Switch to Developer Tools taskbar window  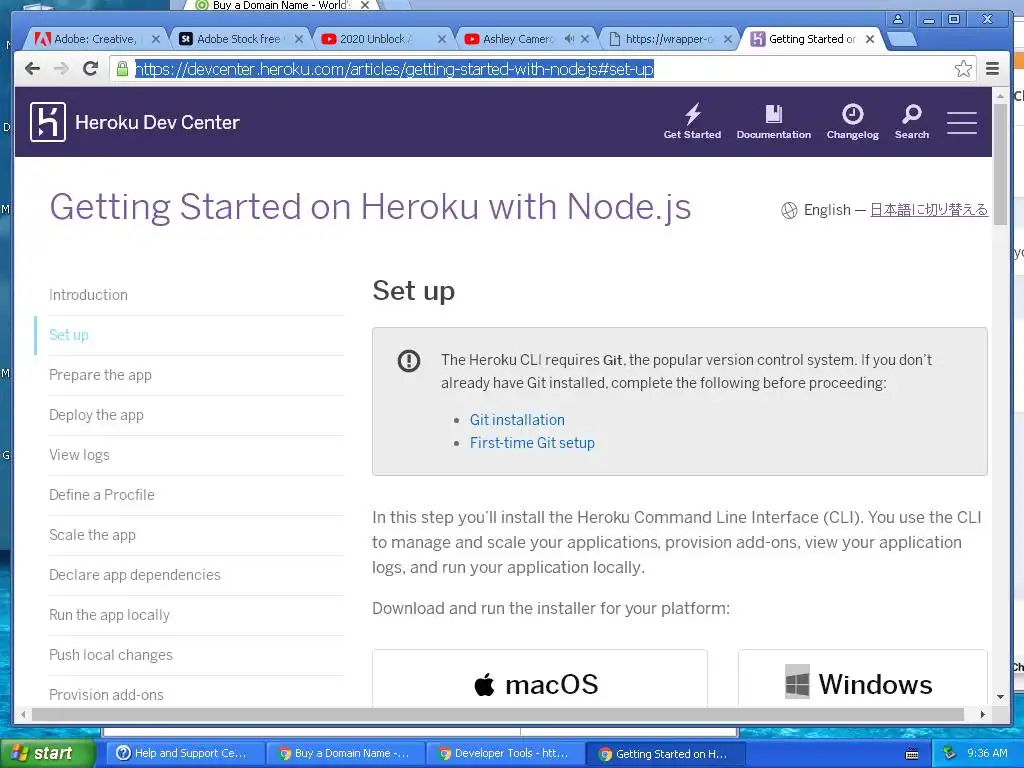(x=505, y=753)
